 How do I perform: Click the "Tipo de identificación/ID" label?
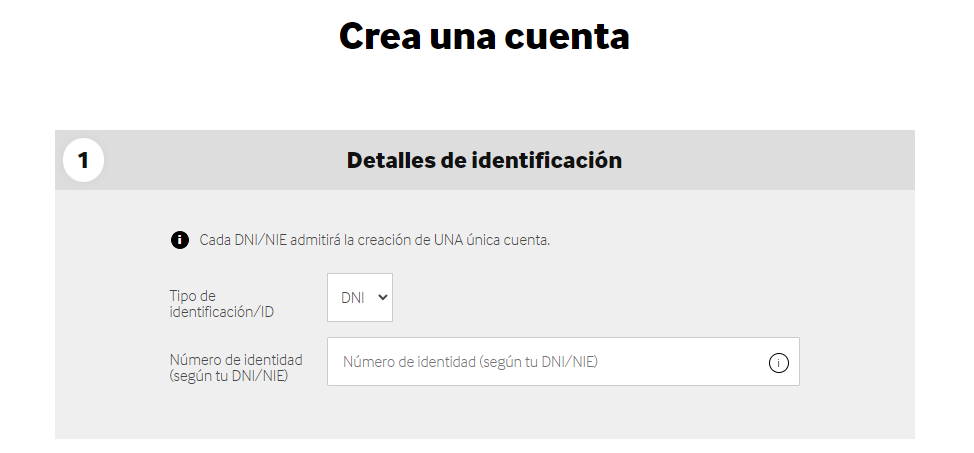(221, 304)
